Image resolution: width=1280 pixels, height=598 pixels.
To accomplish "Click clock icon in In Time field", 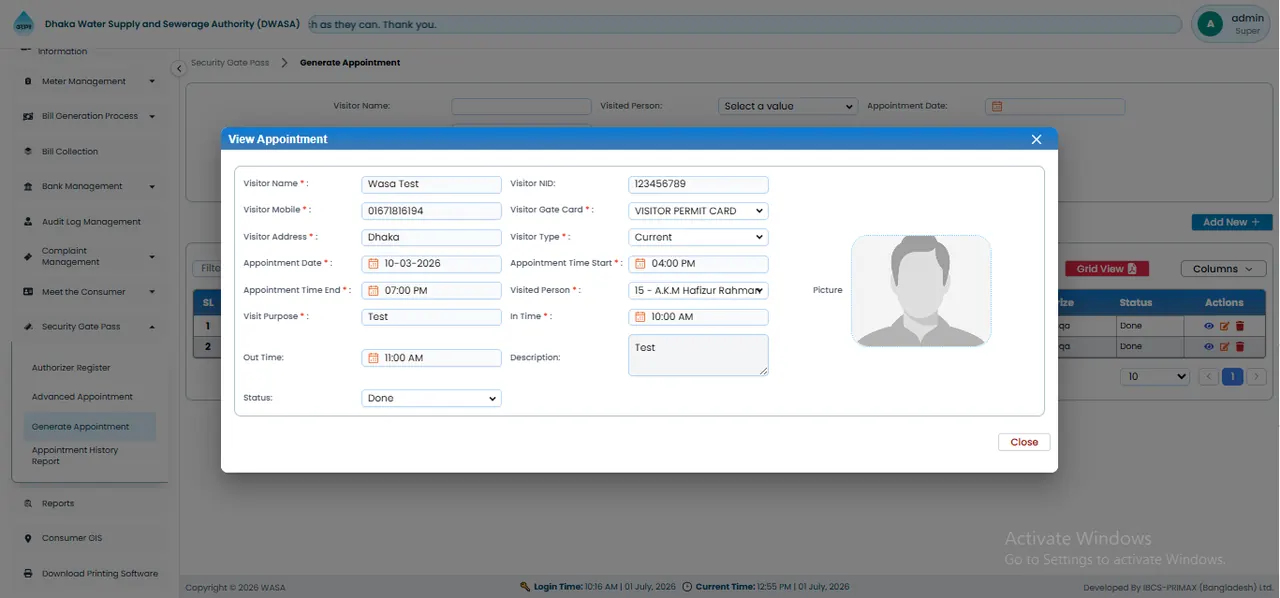I will click(641, 317).
